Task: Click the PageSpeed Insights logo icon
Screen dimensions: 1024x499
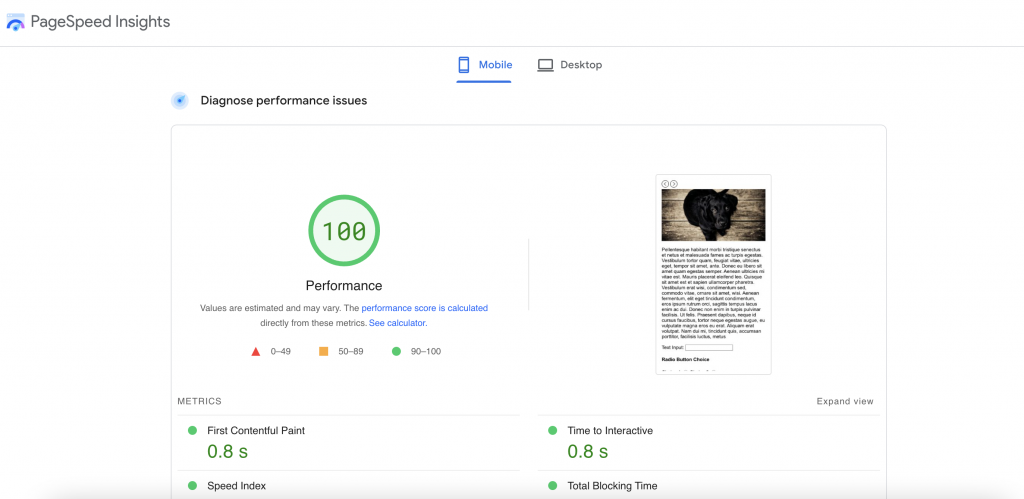Action: point(15,22)
